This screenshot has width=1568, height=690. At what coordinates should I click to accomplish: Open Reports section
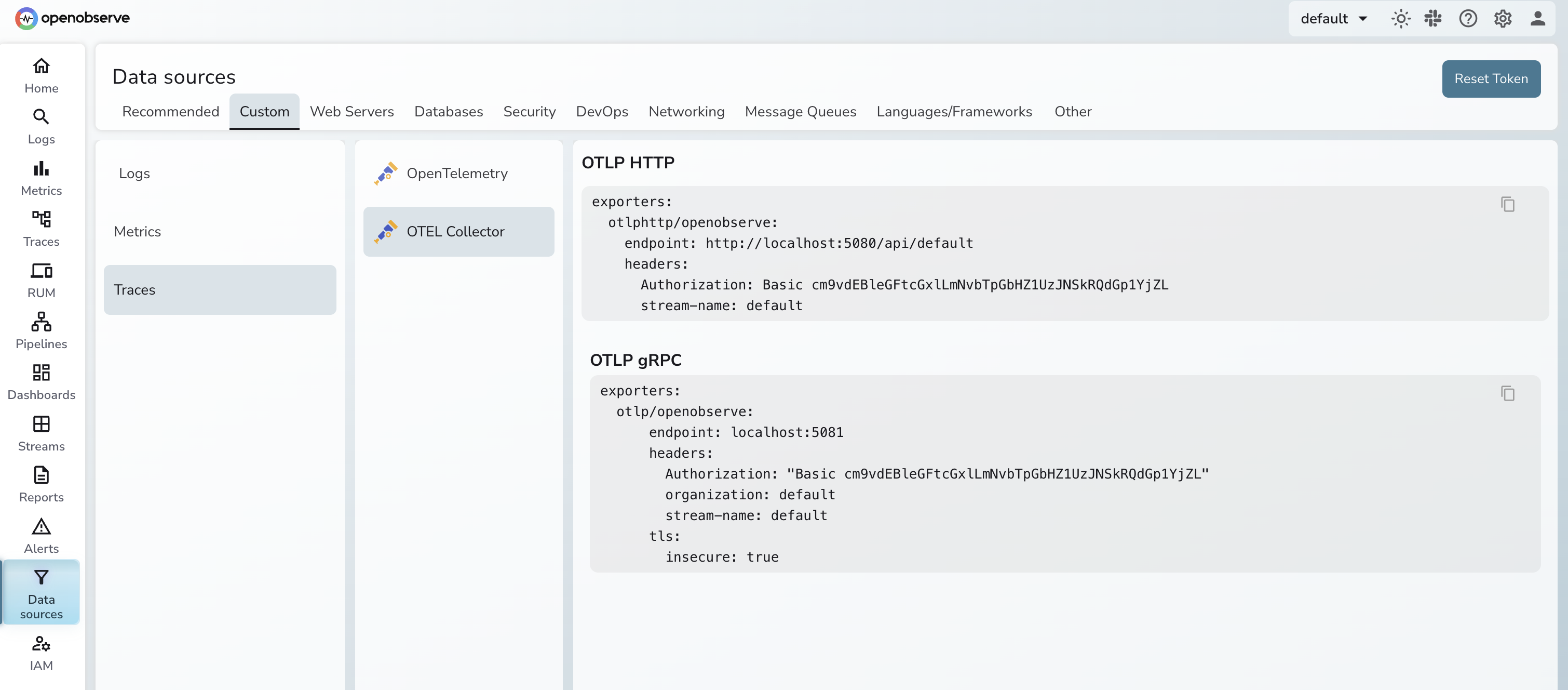click(x=42, y=485)
